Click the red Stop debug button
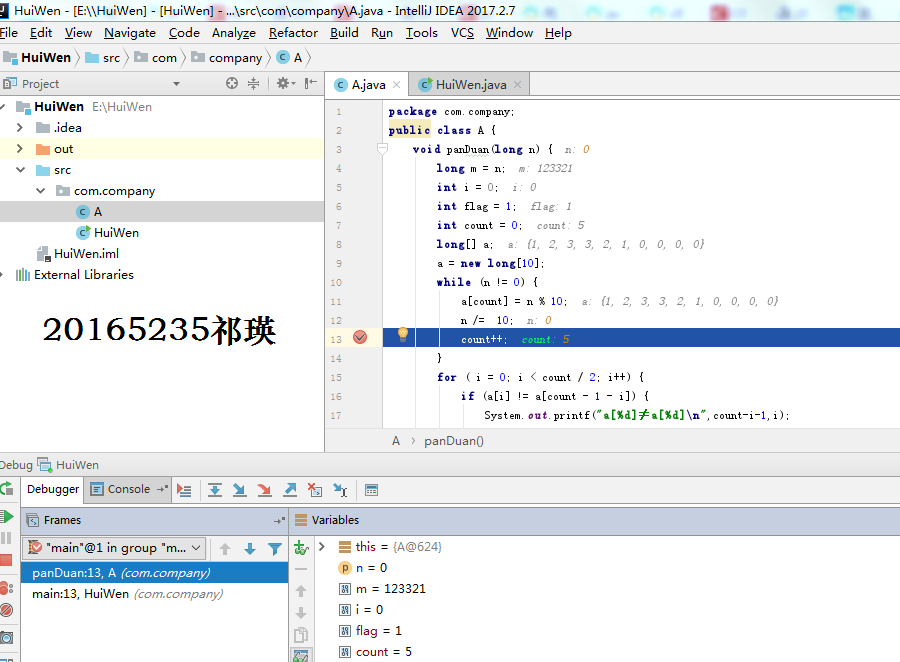The width and height of the screenshot is (900, 662). click(6, 560)
